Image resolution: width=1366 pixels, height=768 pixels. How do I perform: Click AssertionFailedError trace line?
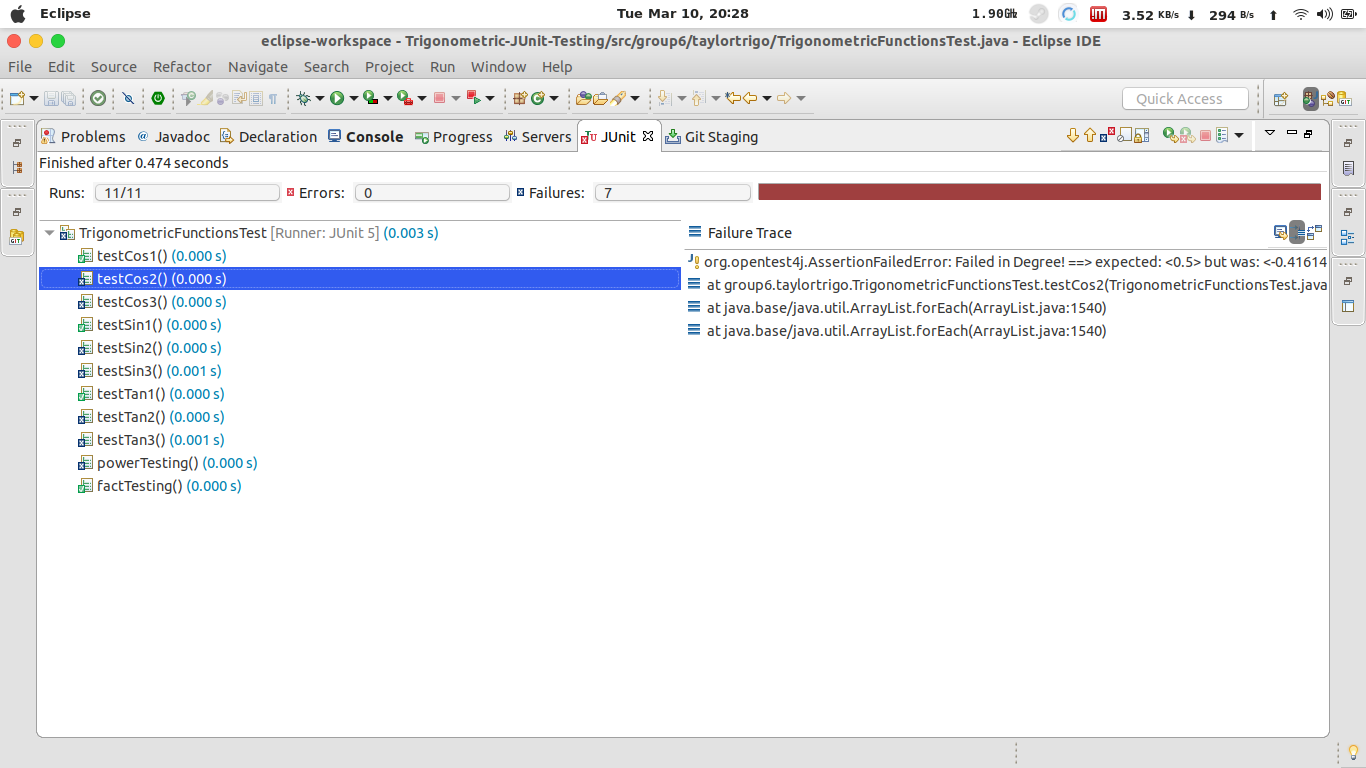(x=1008, y=262)
